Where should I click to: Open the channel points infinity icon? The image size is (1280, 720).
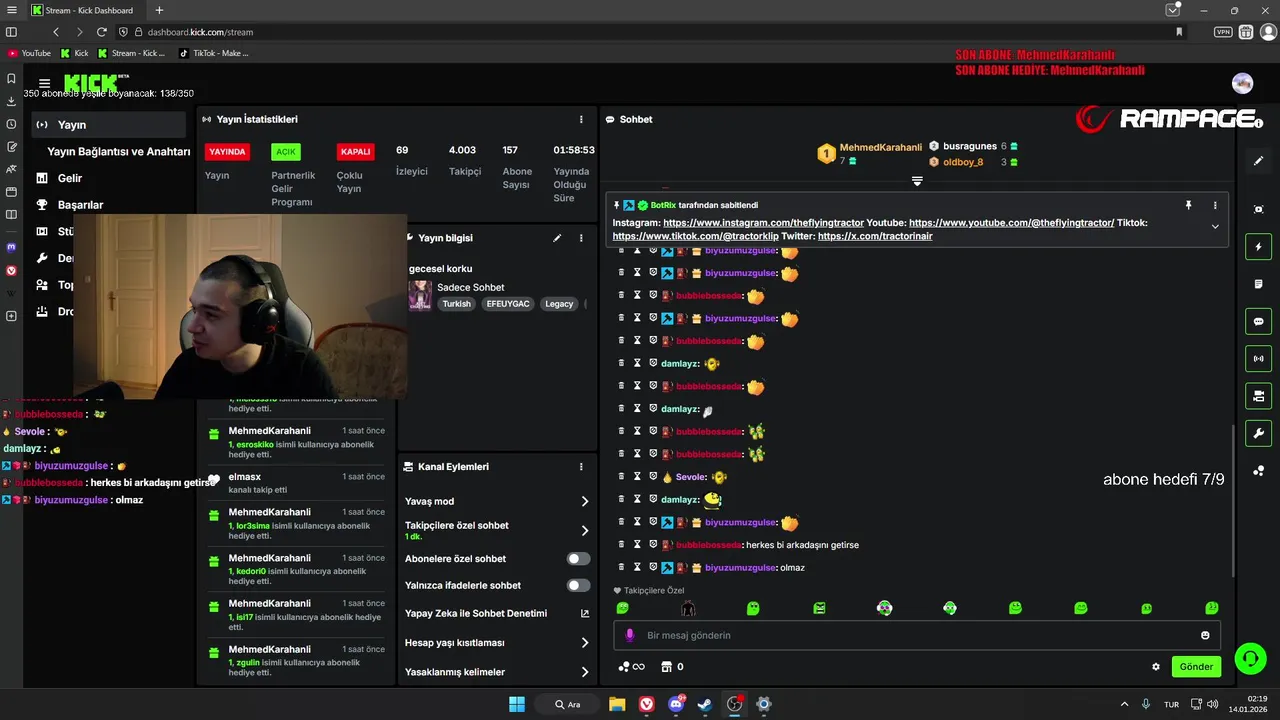[x=631, y=667]
